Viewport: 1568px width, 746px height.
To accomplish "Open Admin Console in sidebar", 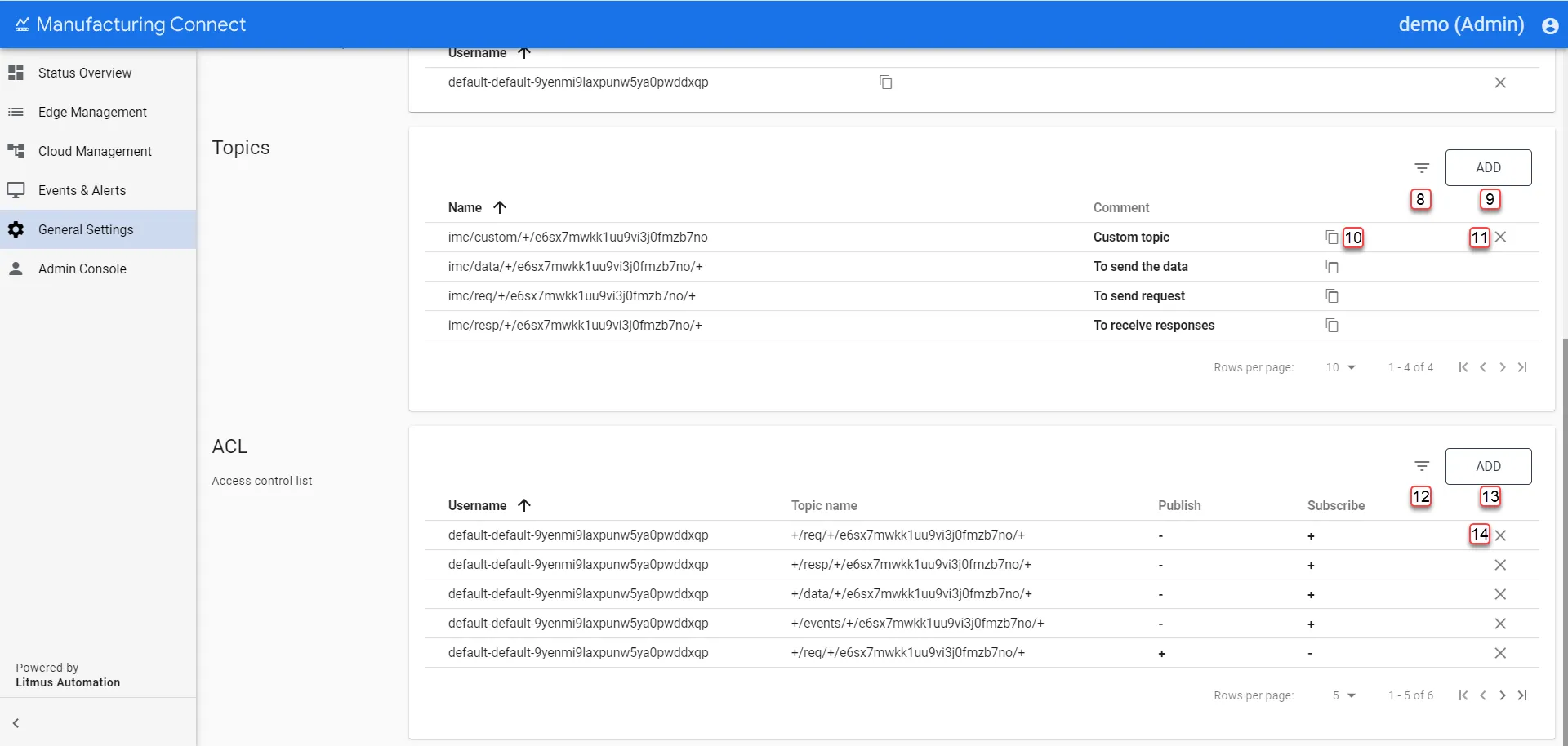I will 98,269.
